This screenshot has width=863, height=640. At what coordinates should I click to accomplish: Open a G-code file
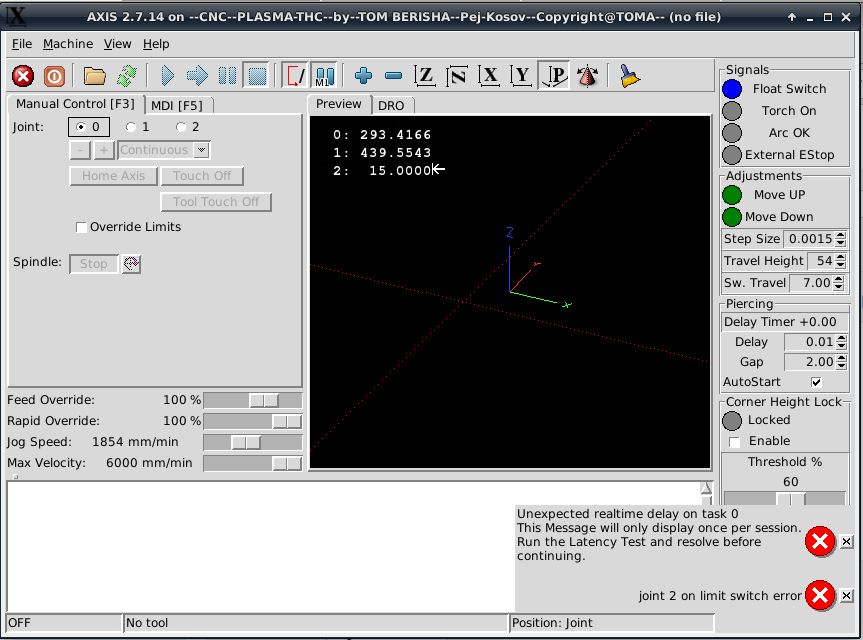tap(95, 76)
